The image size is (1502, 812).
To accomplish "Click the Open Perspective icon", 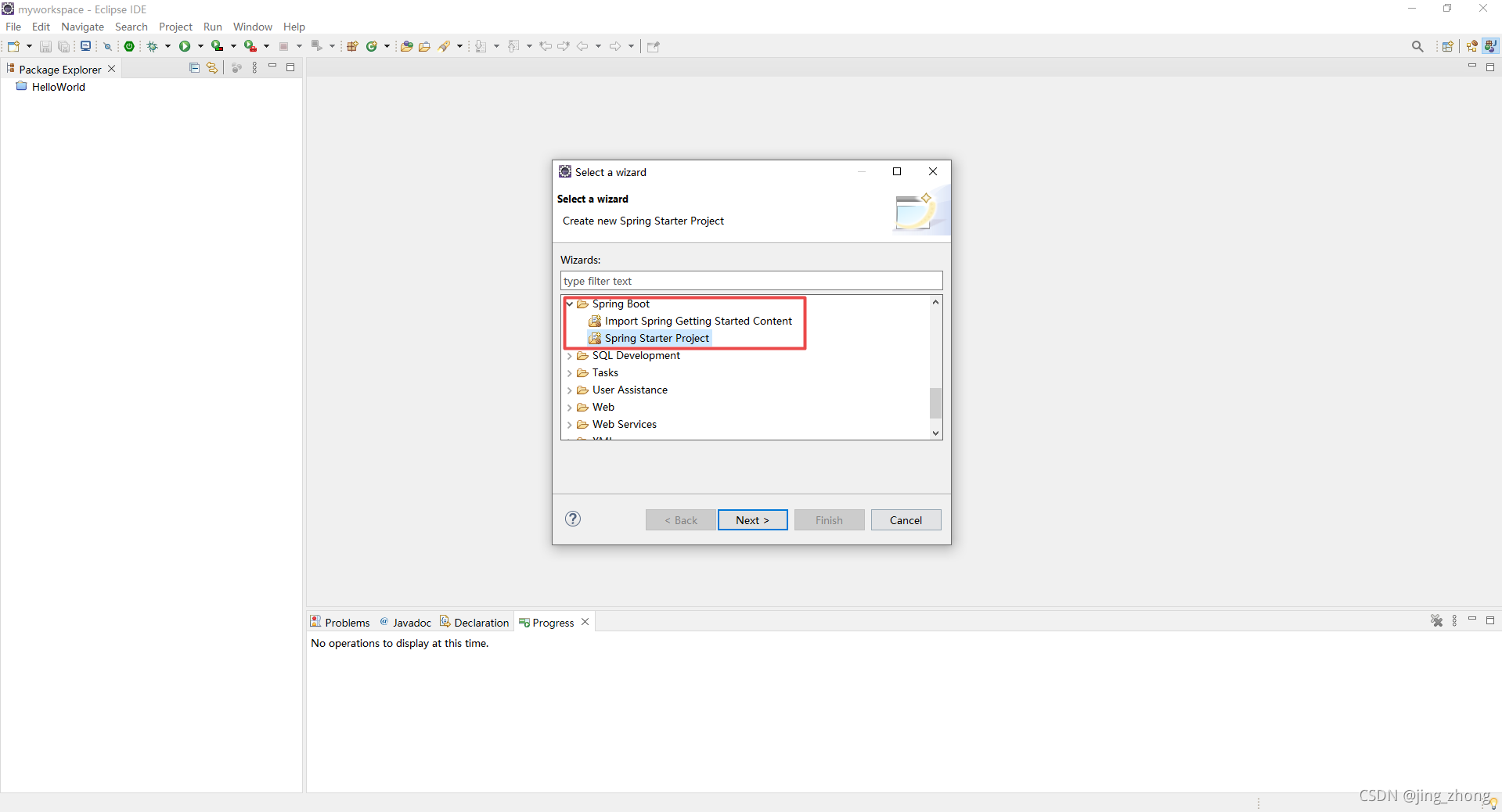I will [1448, 46].
